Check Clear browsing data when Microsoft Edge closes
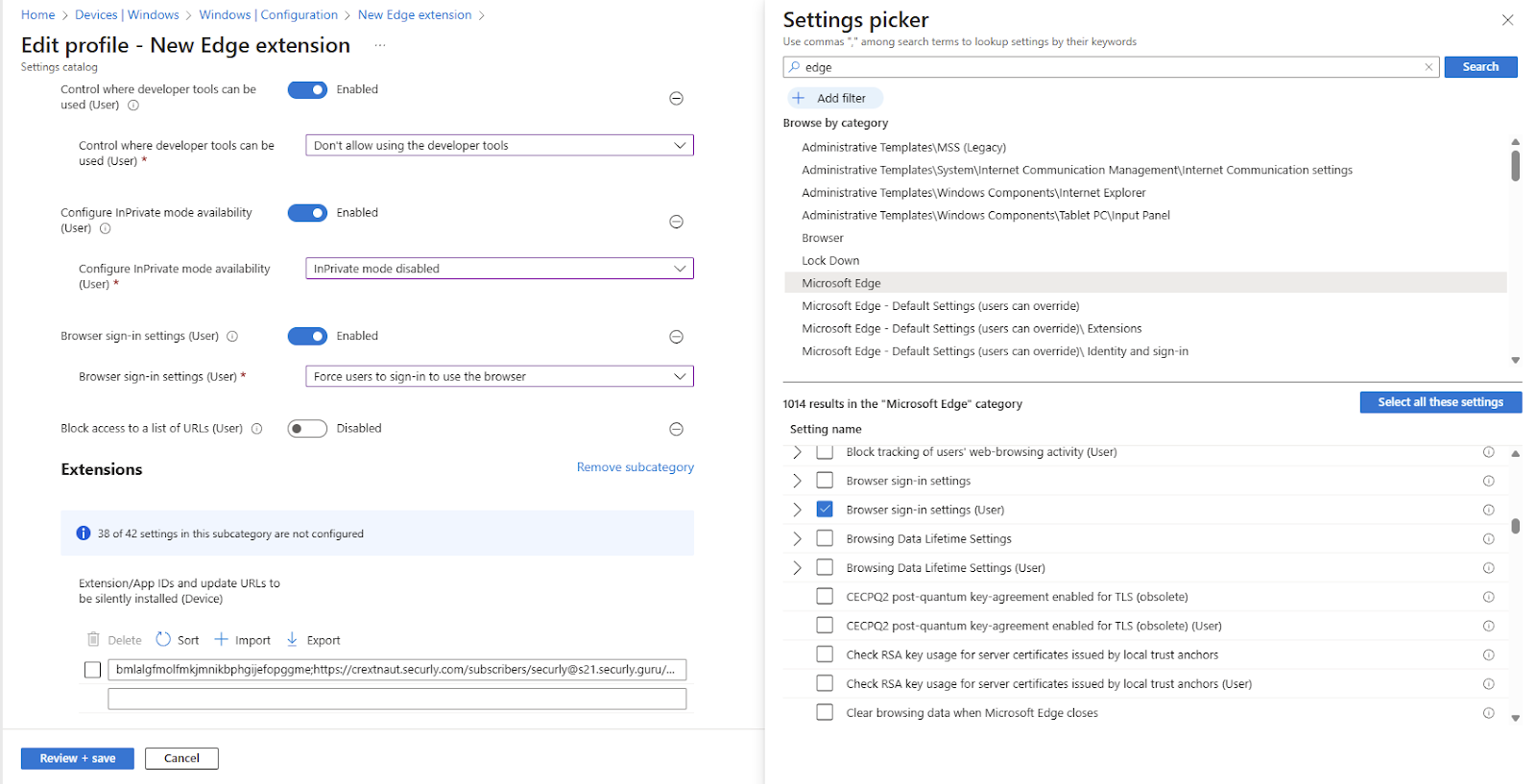 click(825, 712)
